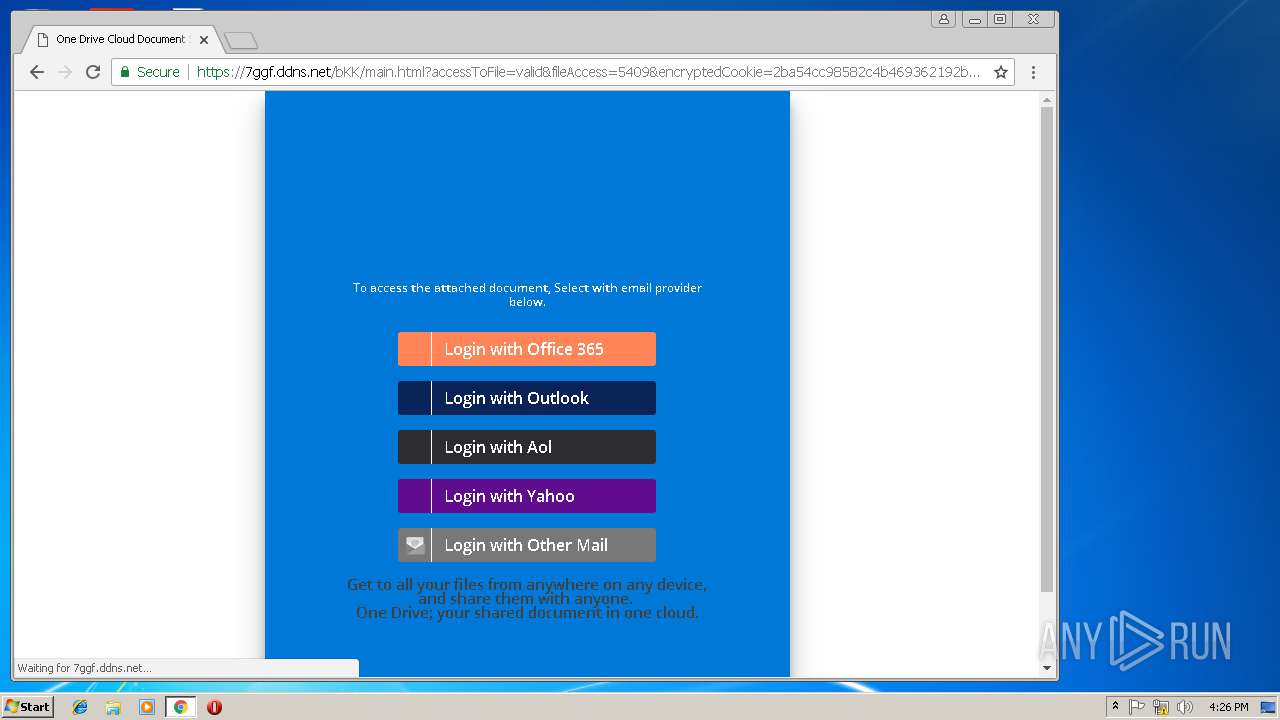The width and height of the screenshot is (1280, 720).
Task: Click the volume speaker tray icon
Action: pos(1185,707)
